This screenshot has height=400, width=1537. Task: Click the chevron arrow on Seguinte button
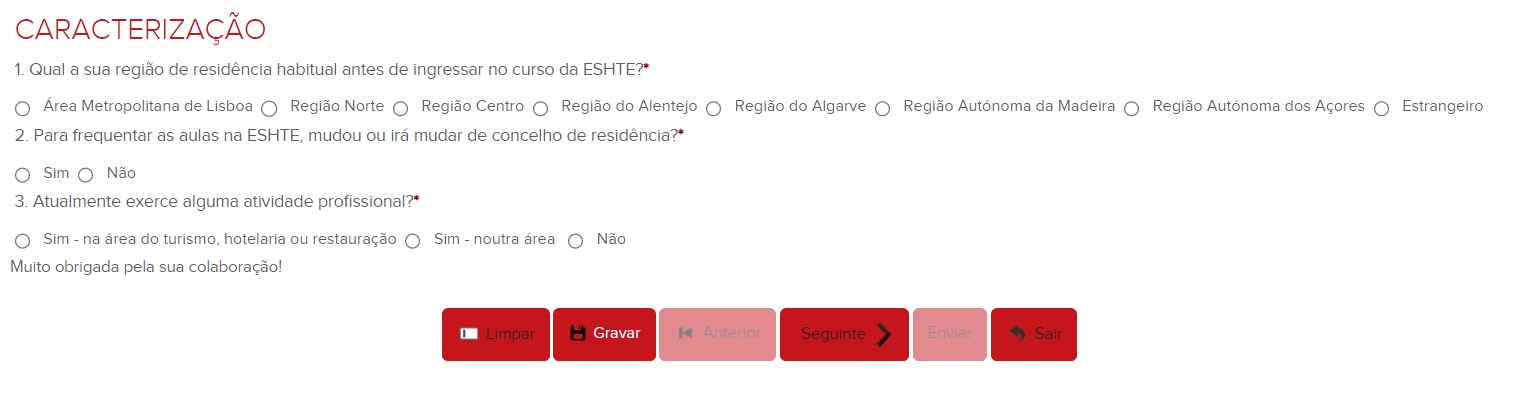(883, 334)
